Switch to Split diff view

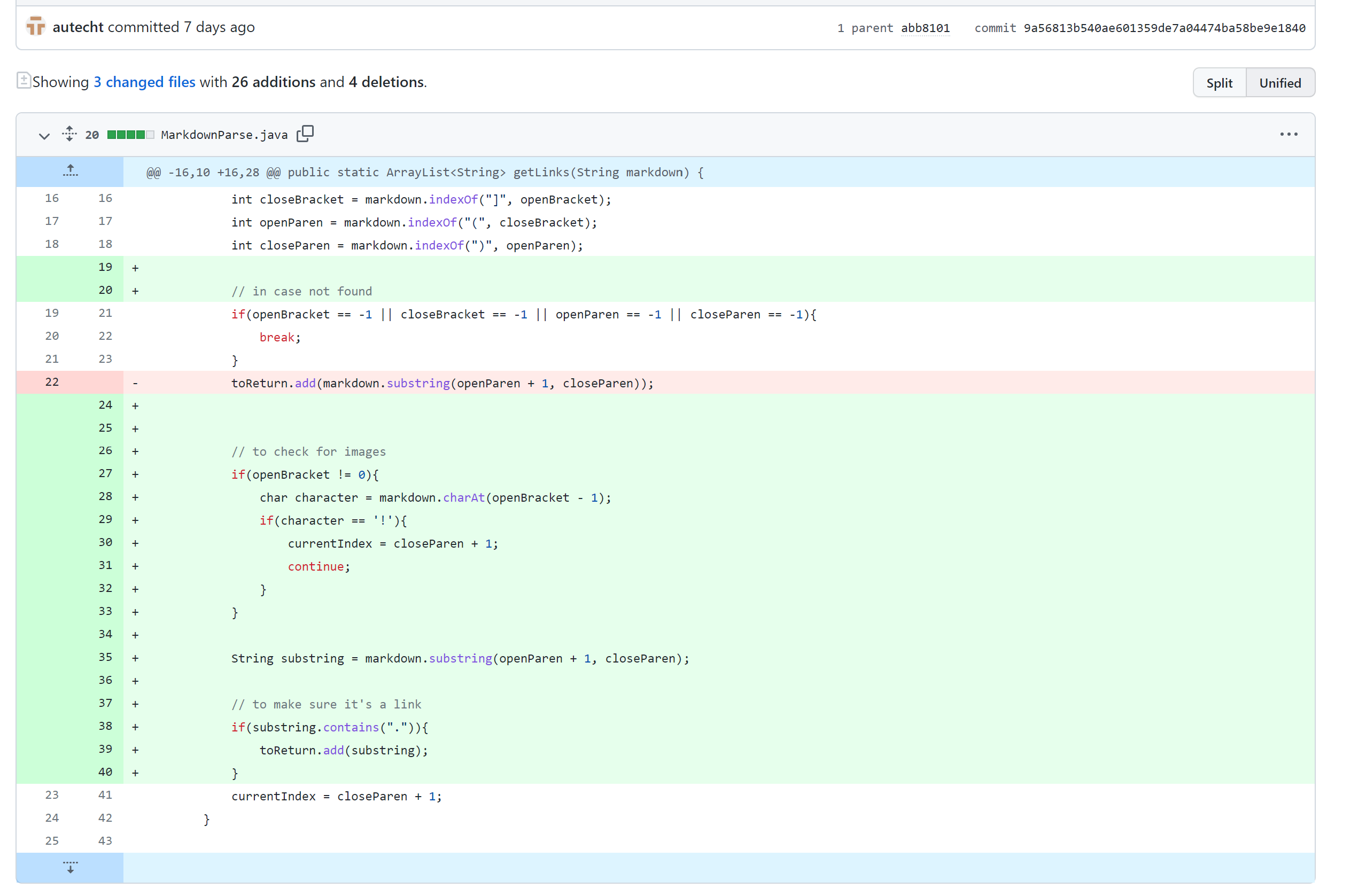pos(1219,83)
